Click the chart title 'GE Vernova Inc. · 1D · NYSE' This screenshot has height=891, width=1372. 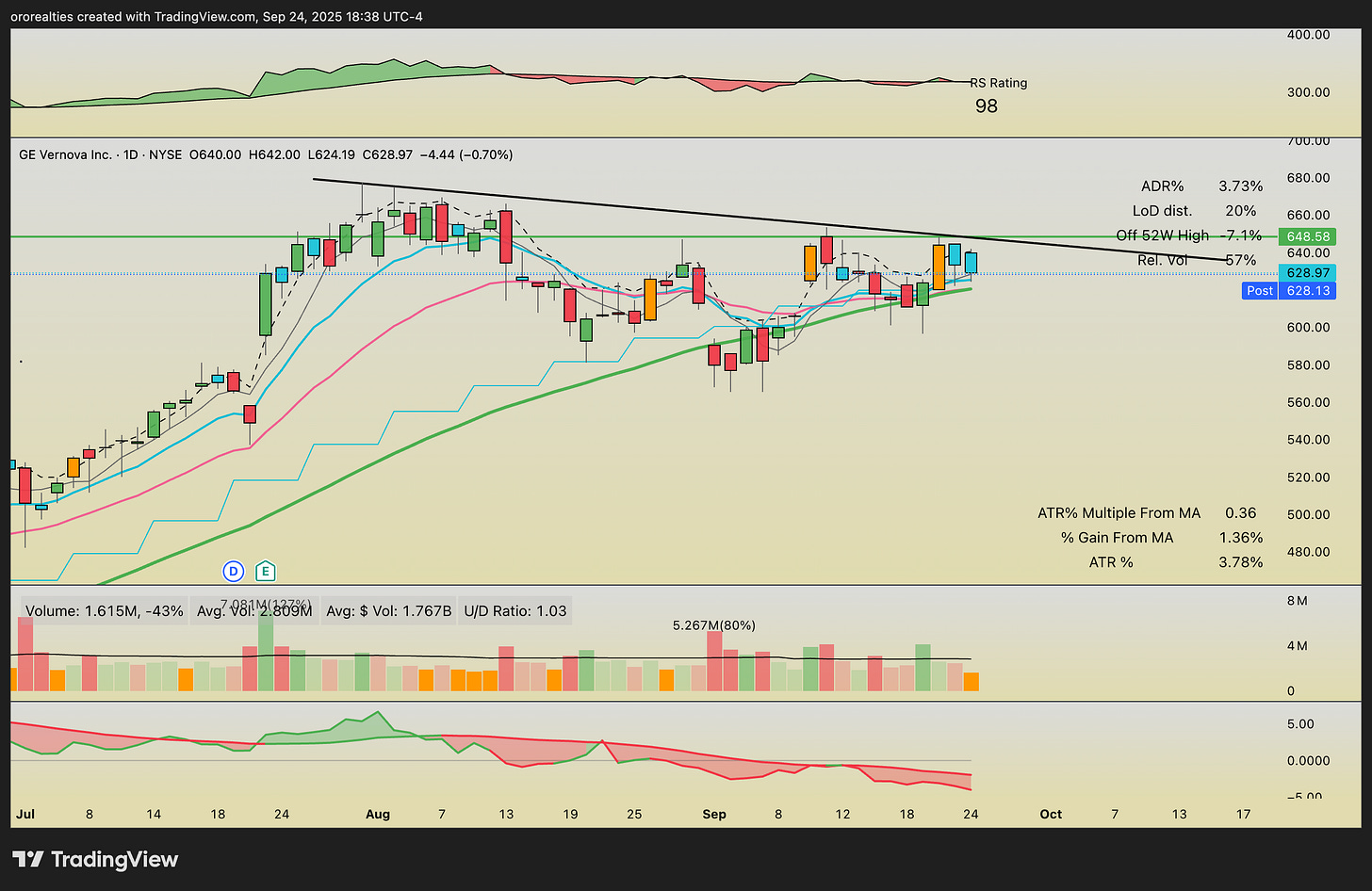point(101,154)
